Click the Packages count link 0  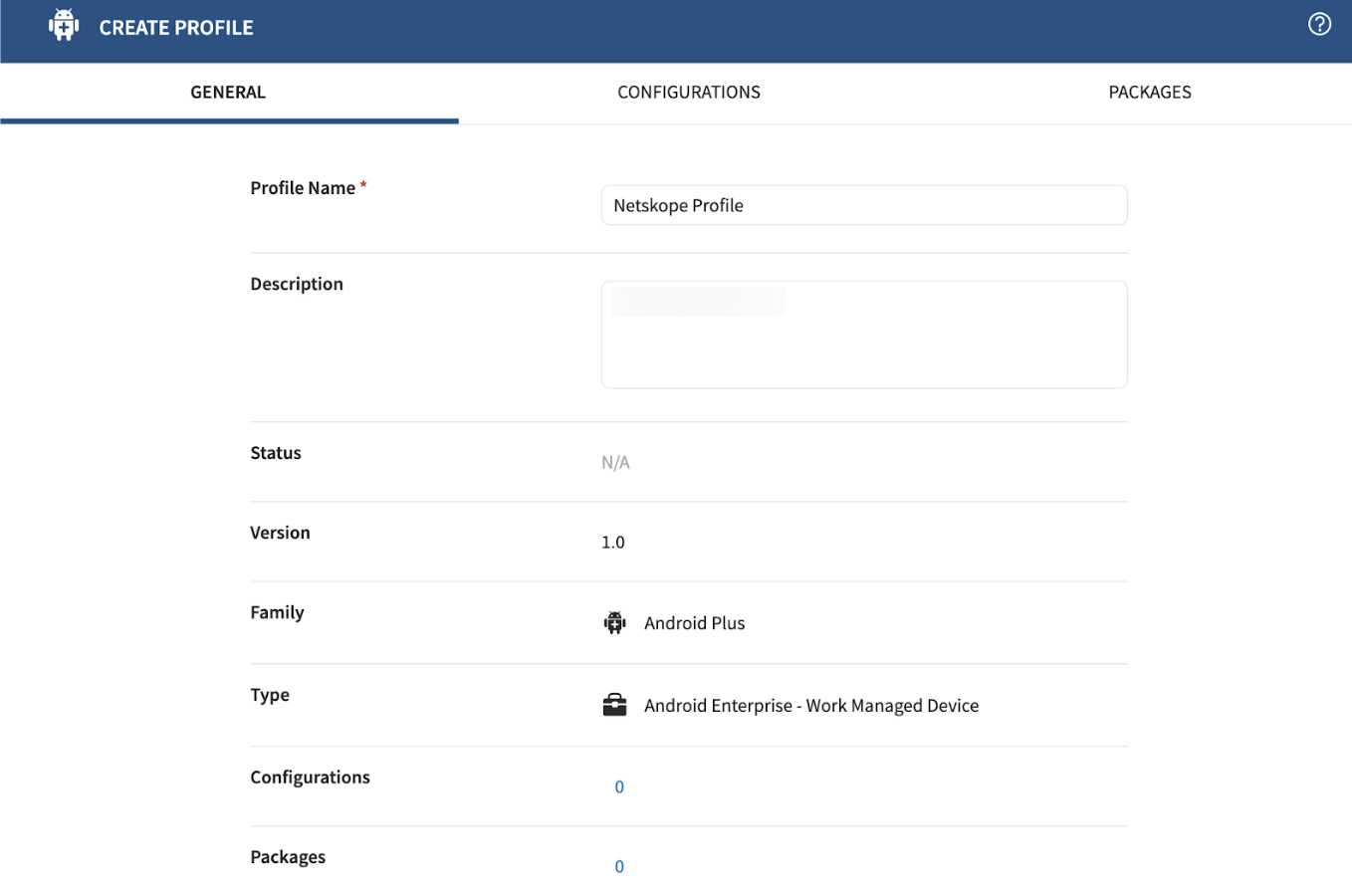(x=619, y=867)
